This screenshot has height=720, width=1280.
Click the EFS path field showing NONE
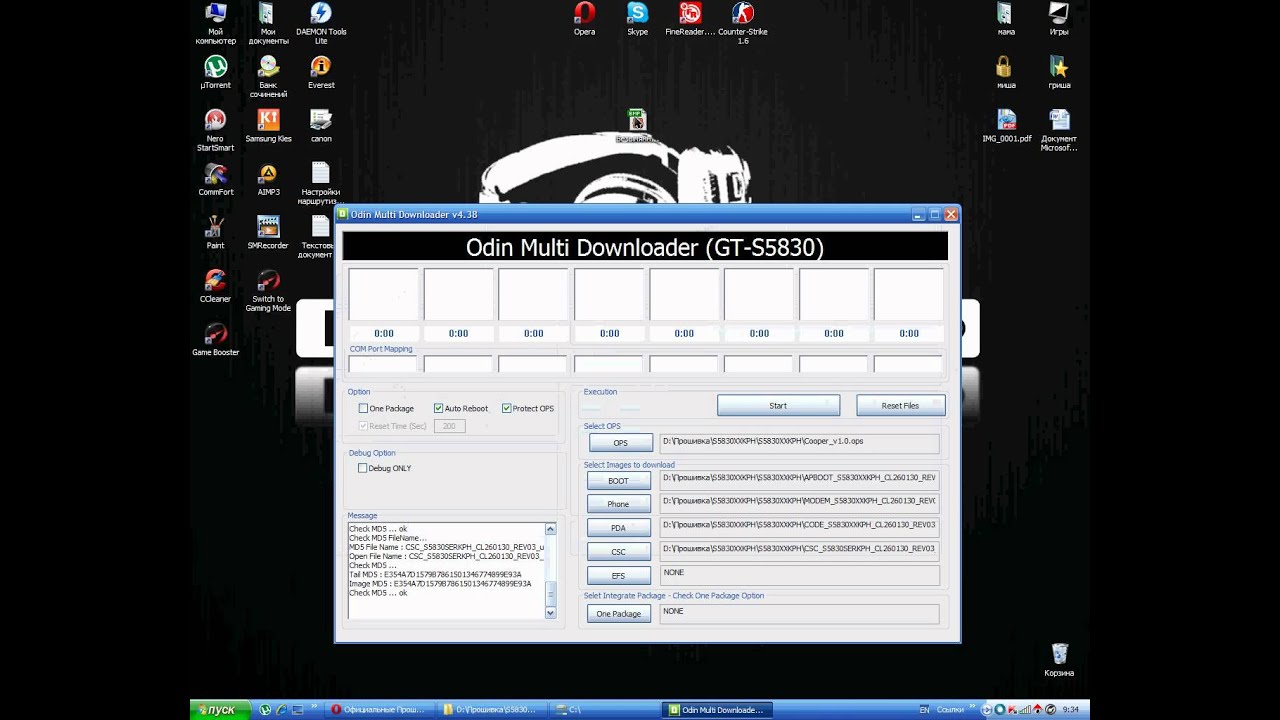click(799, 575)
